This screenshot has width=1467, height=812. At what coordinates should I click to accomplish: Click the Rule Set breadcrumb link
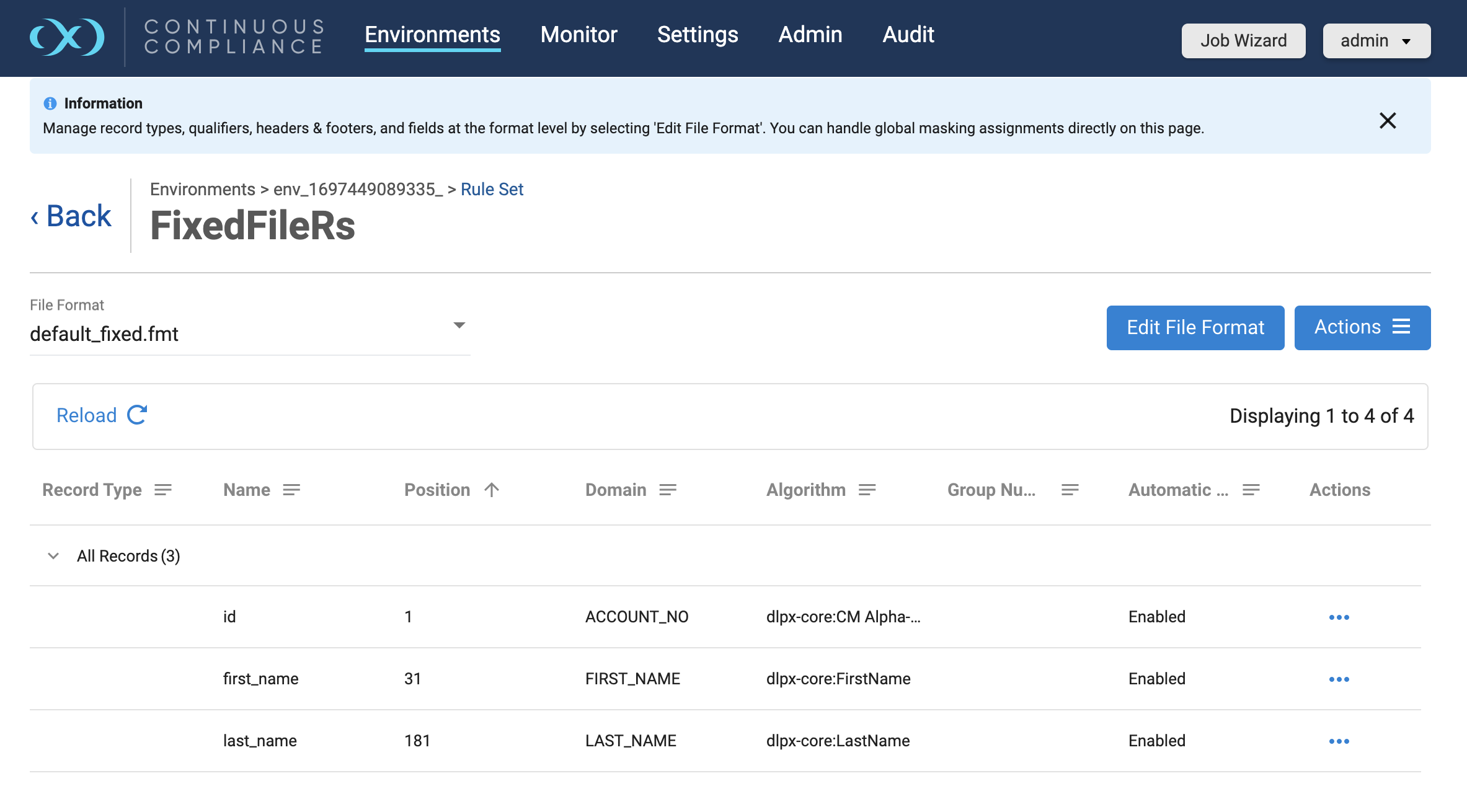492,189
